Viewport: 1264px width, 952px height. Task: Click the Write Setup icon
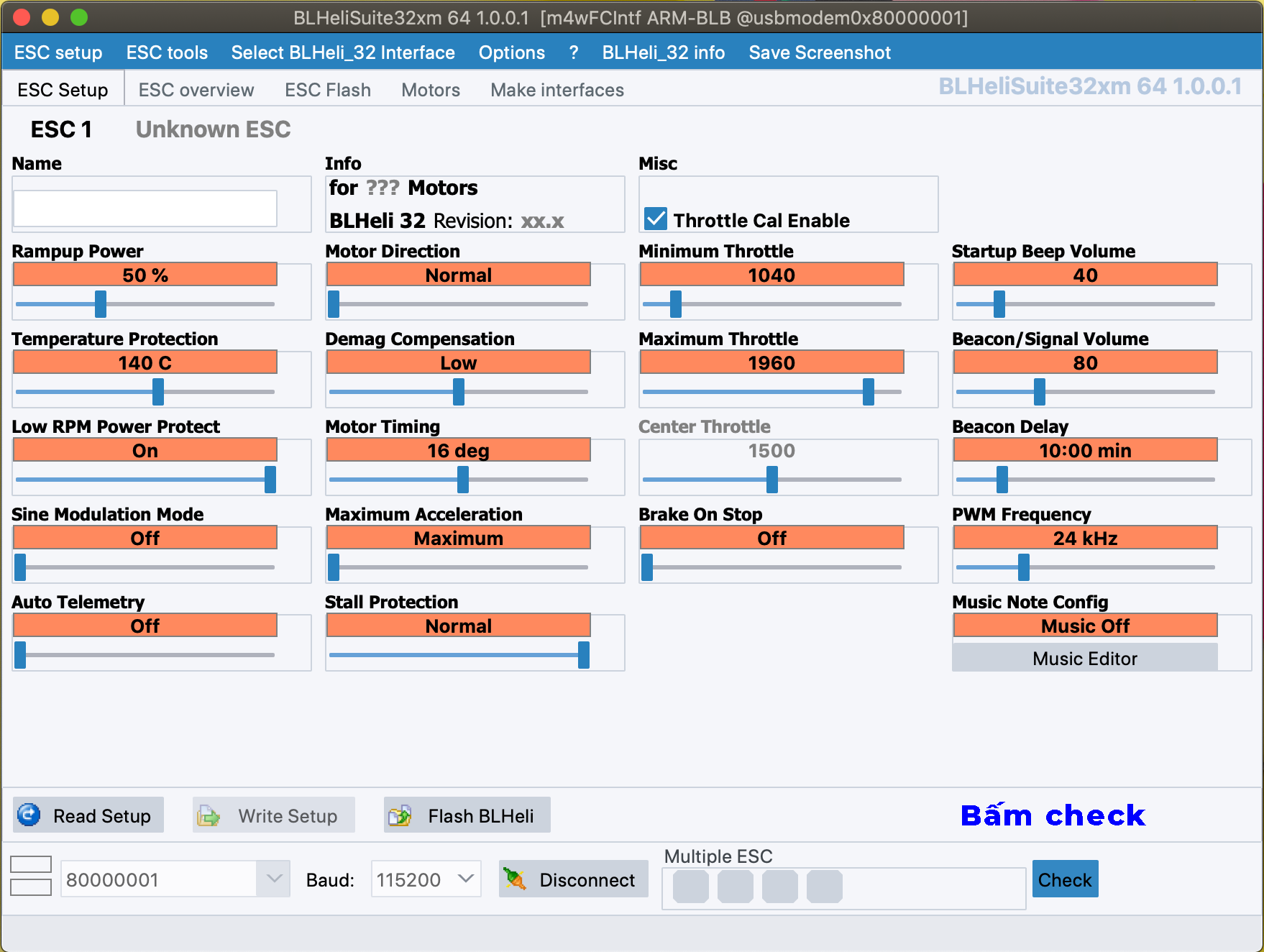[209, 815]
